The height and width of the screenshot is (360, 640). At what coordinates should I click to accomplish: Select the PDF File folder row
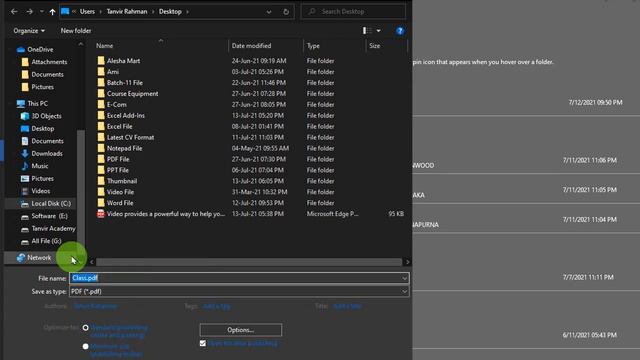tap(250, 159)
